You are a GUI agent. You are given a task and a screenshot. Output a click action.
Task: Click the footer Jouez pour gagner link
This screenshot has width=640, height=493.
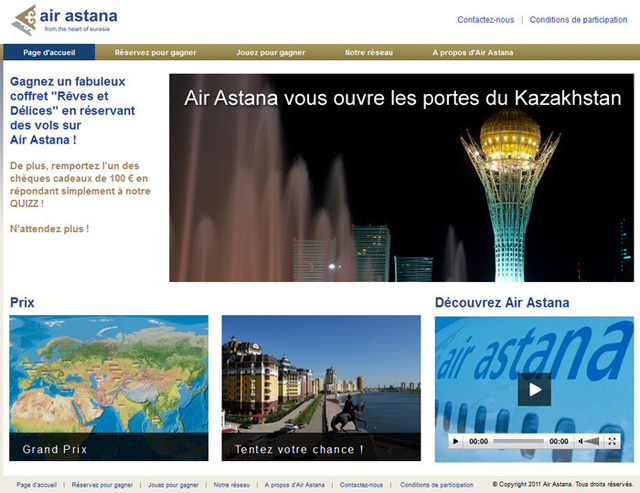point(173,485)
